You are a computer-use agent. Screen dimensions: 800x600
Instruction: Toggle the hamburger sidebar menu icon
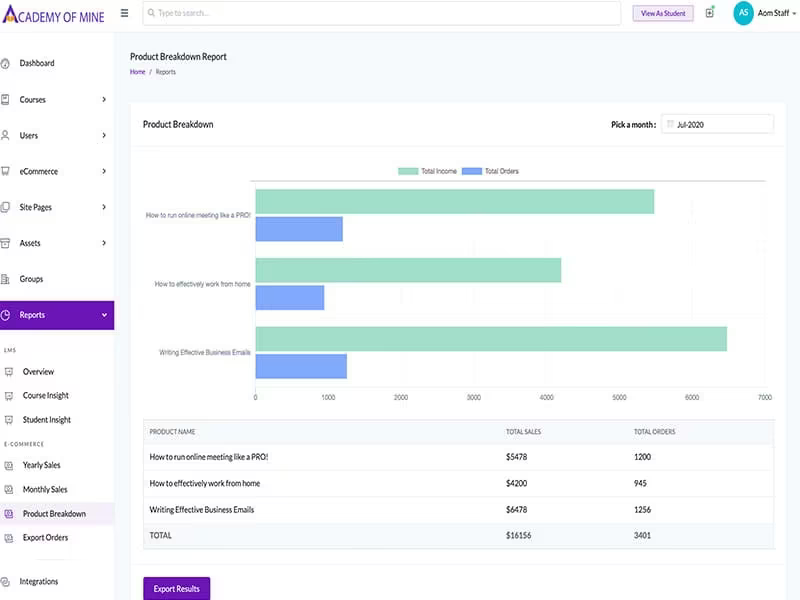coord(124,13)
